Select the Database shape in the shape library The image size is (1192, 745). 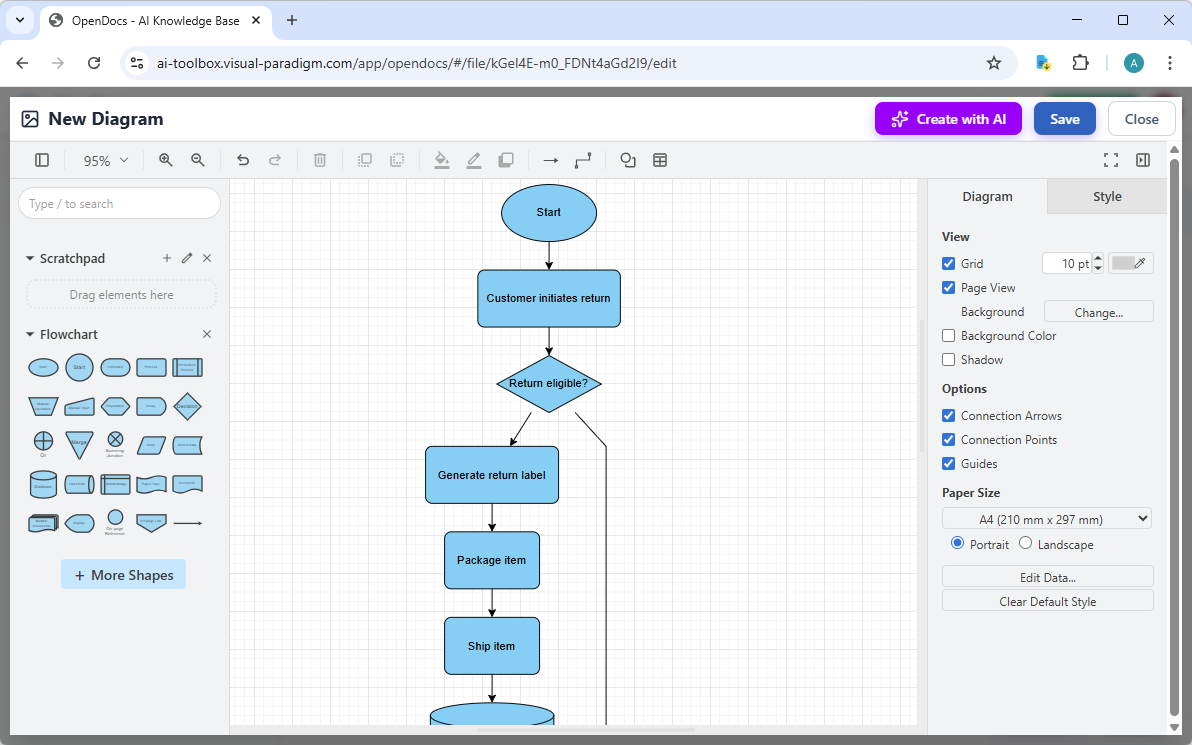43,484
